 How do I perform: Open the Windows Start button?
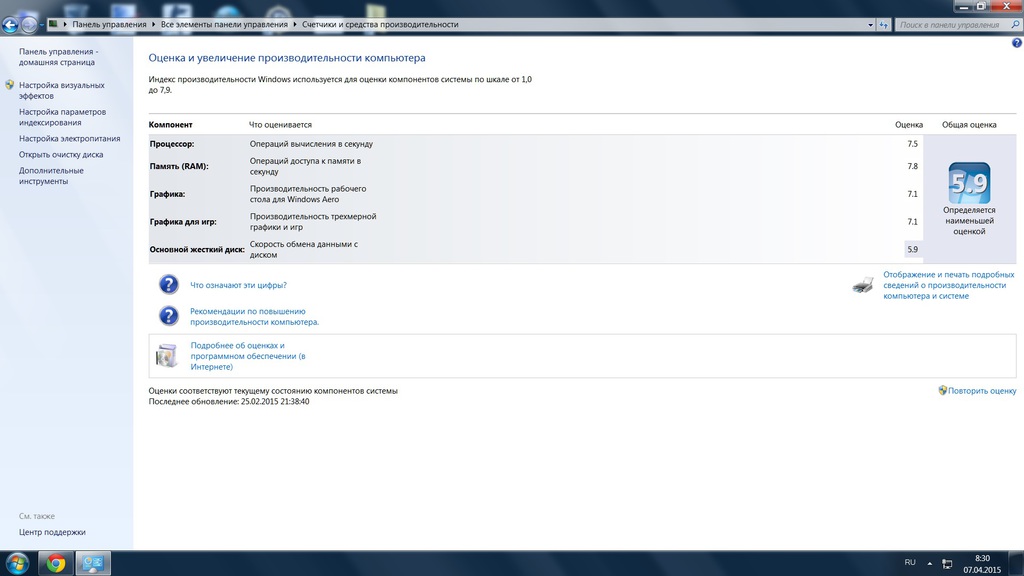tap(17, 563)
